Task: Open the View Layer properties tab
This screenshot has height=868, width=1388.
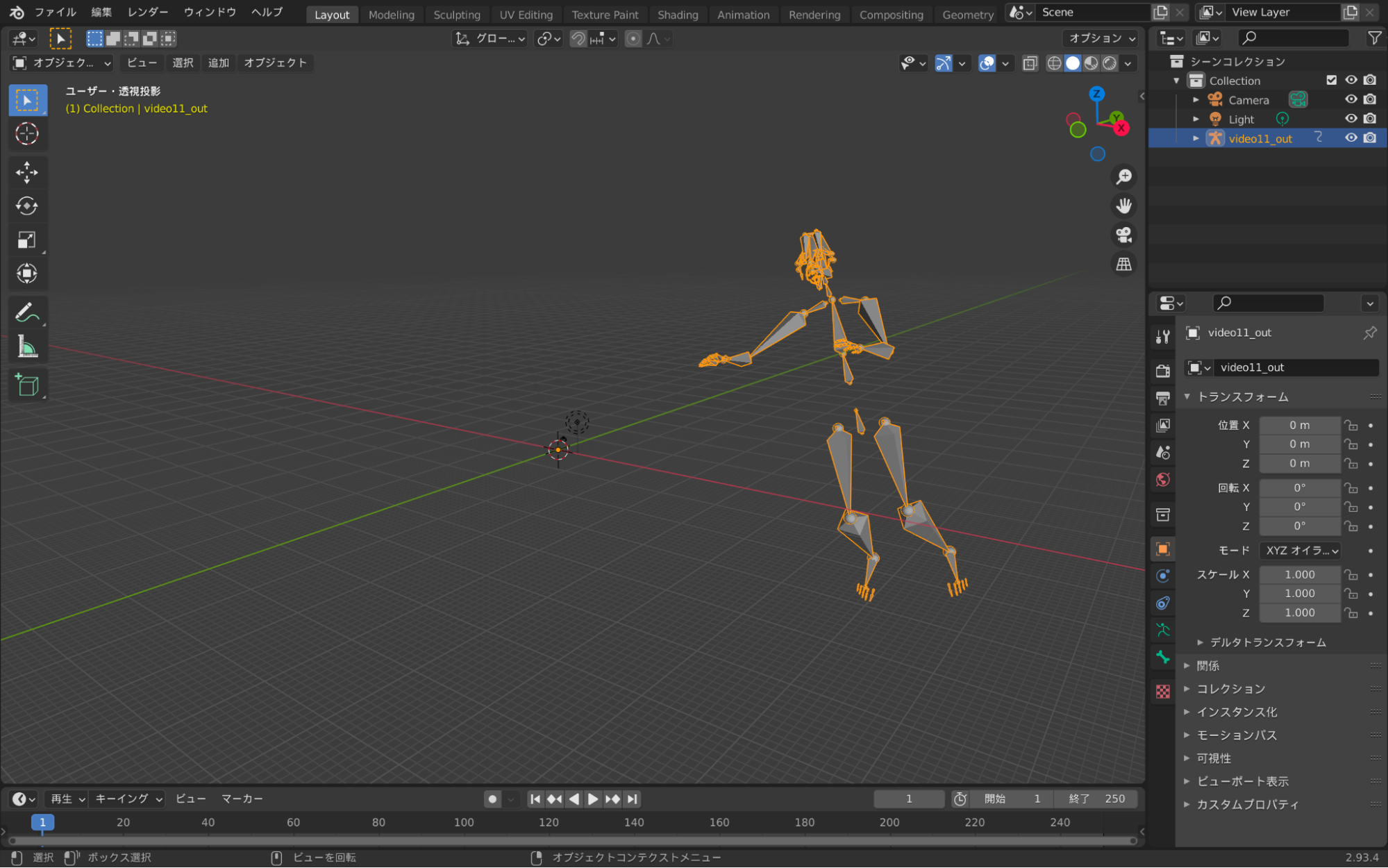Action: click(x=1163, y=425)
